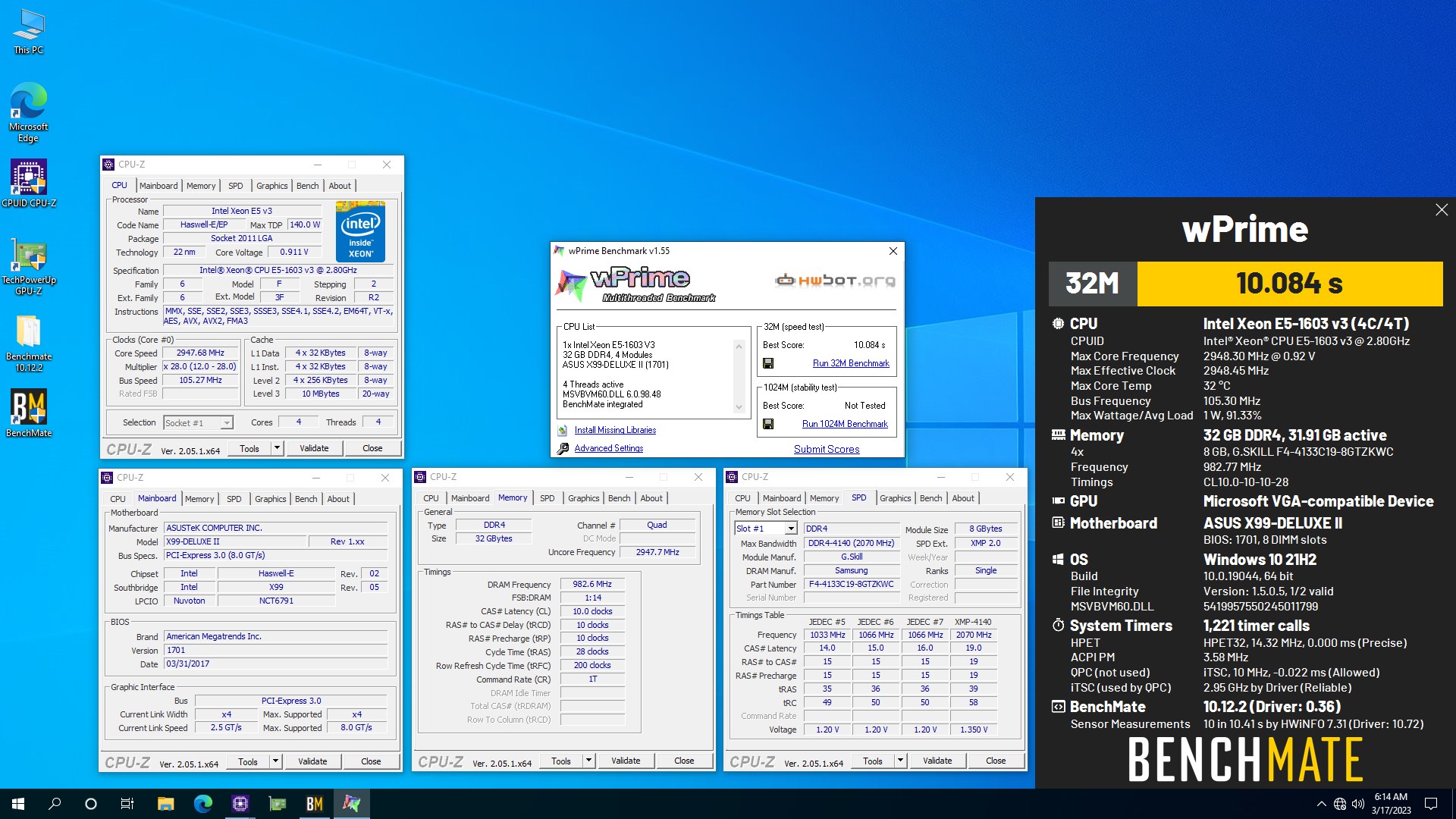Open network status tray icon
Screen dimensions: 1456x819
[x=1340, y=804]
